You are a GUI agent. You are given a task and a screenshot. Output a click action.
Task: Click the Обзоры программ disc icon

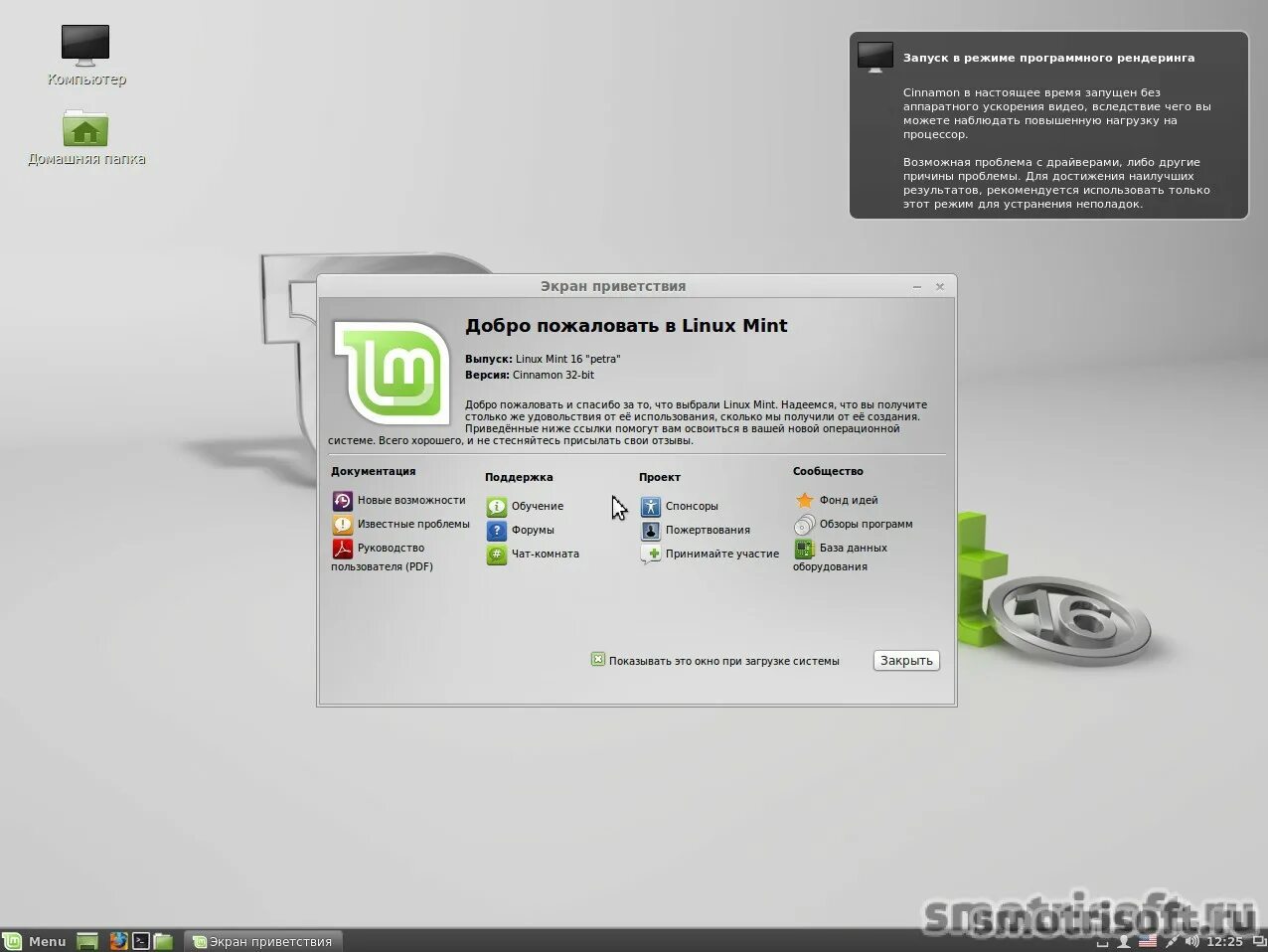coord(804,524)
